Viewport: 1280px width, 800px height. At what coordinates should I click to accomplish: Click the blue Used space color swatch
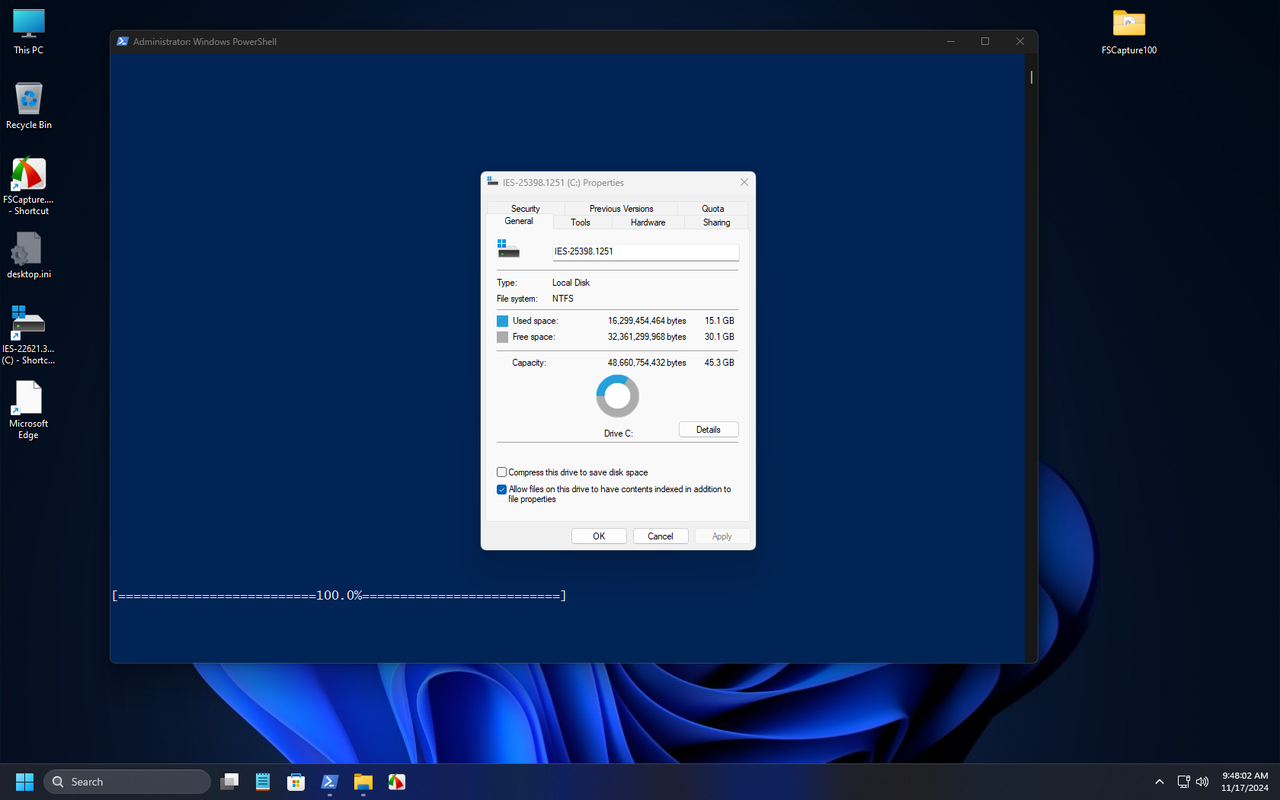(x=502, y=321)
